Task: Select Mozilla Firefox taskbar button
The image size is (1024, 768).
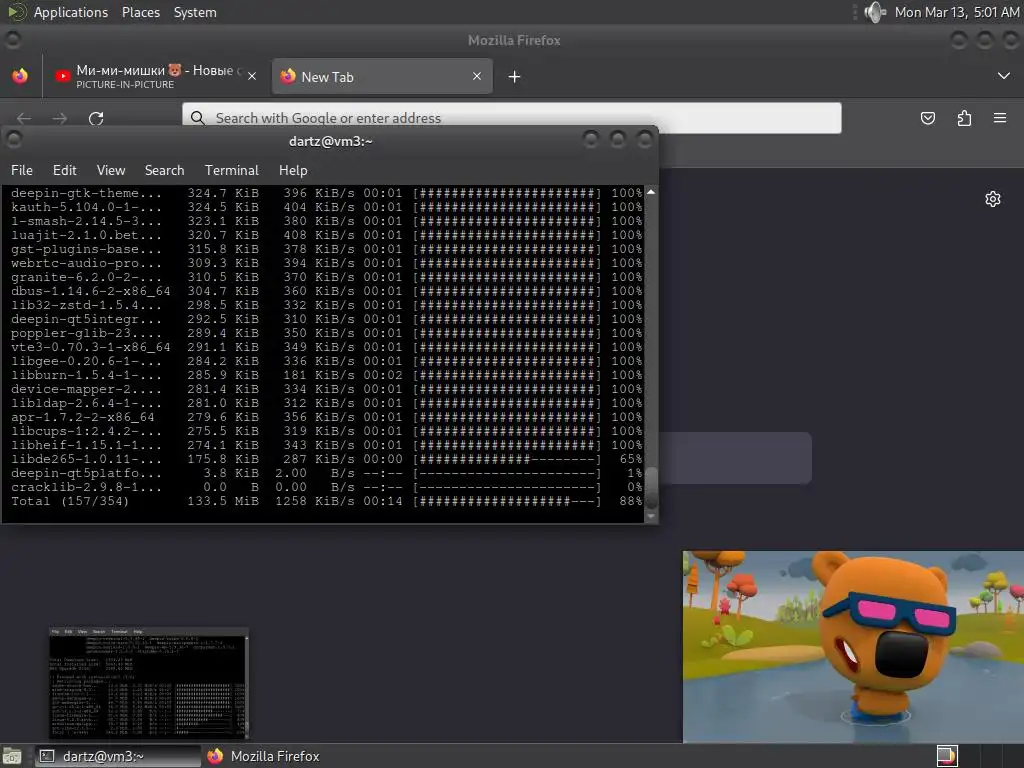Action: 264,756
